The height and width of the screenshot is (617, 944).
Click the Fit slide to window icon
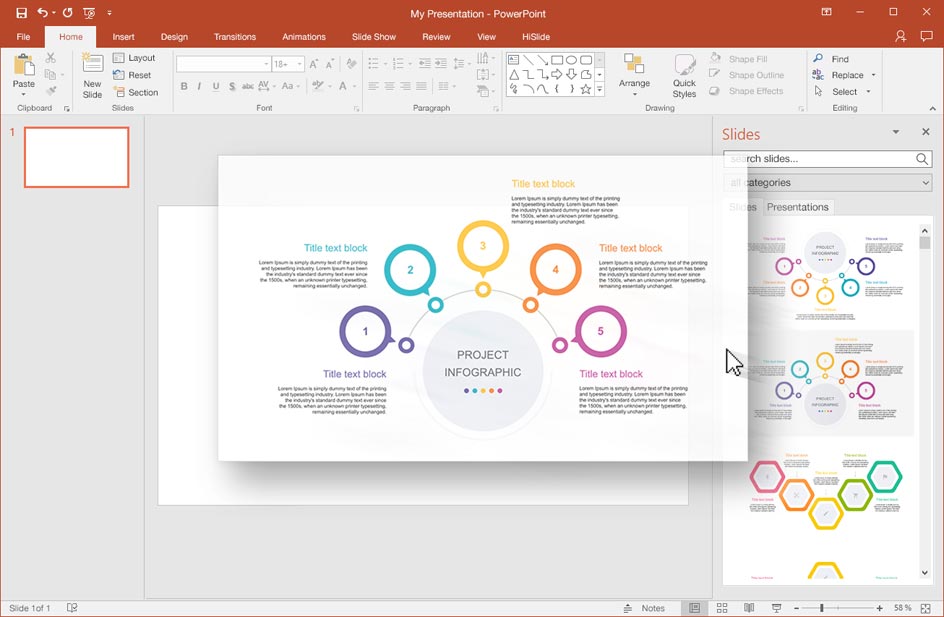927,608
